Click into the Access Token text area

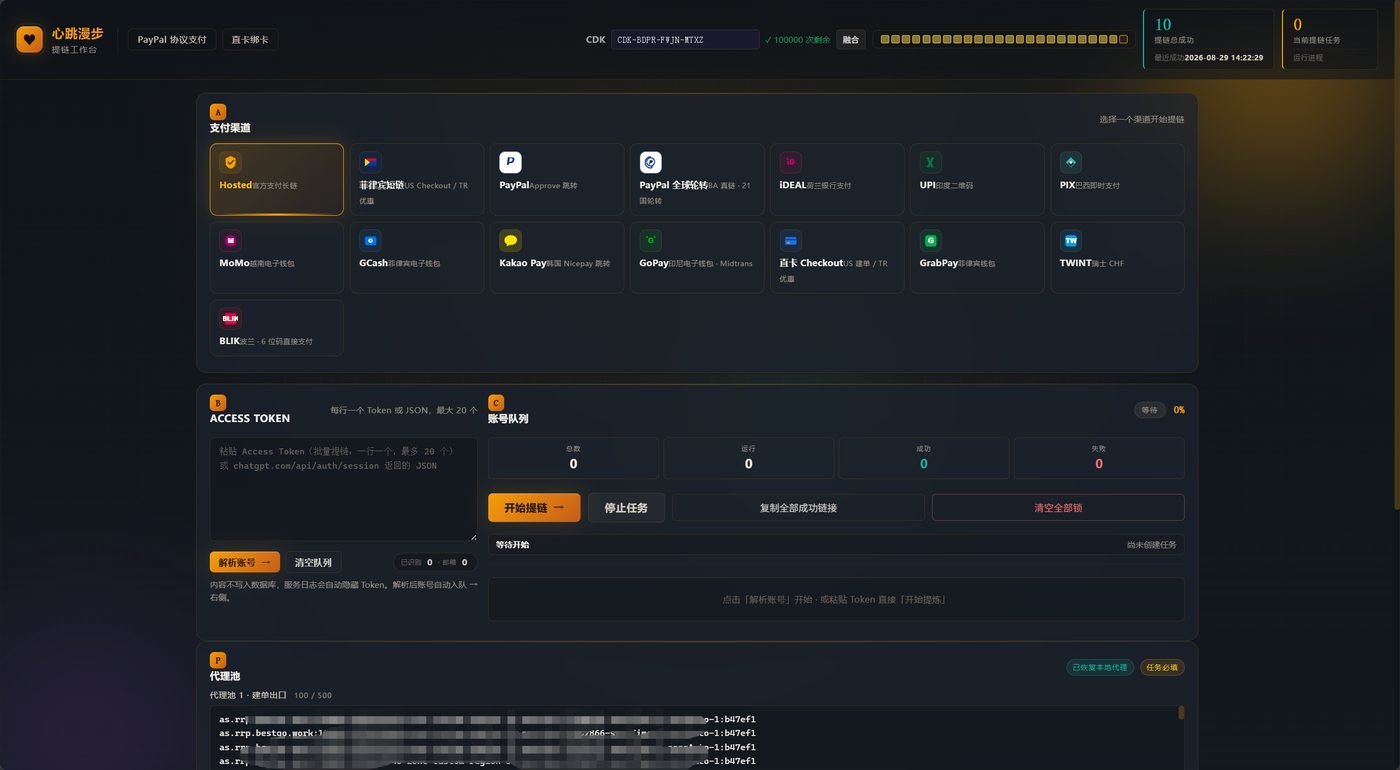[343, 489]
